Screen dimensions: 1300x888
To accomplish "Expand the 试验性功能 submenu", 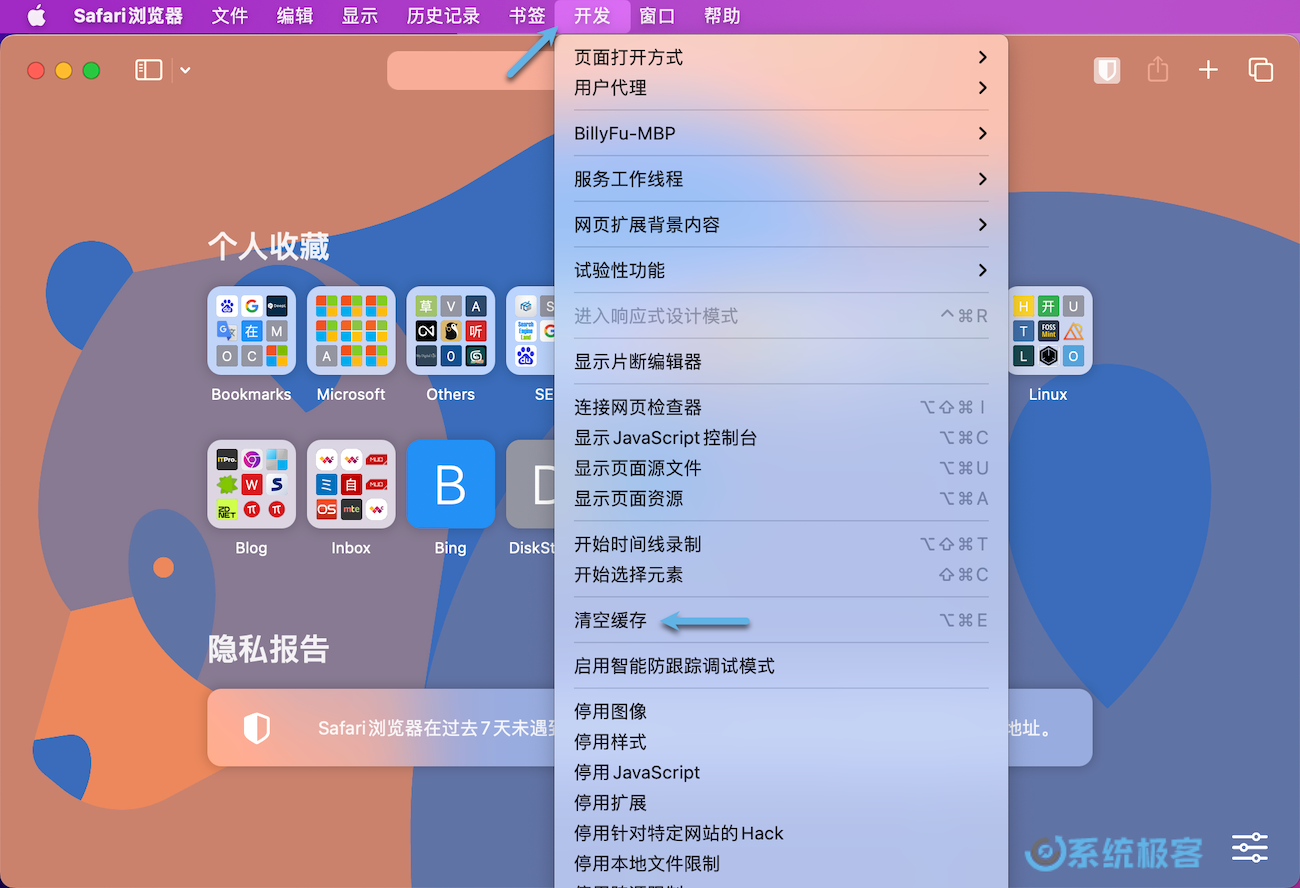I will tap(618, 270).
